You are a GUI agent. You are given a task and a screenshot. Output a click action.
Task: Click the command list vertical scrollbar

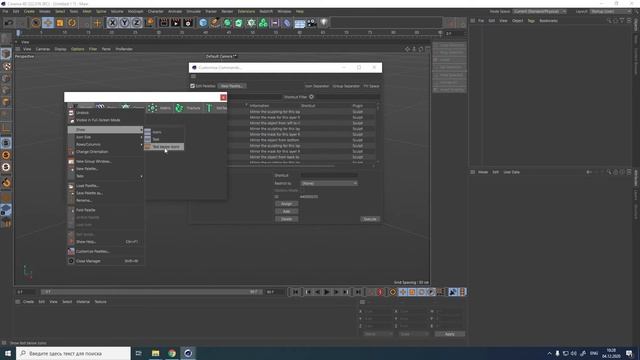click(x=378, y=133)
